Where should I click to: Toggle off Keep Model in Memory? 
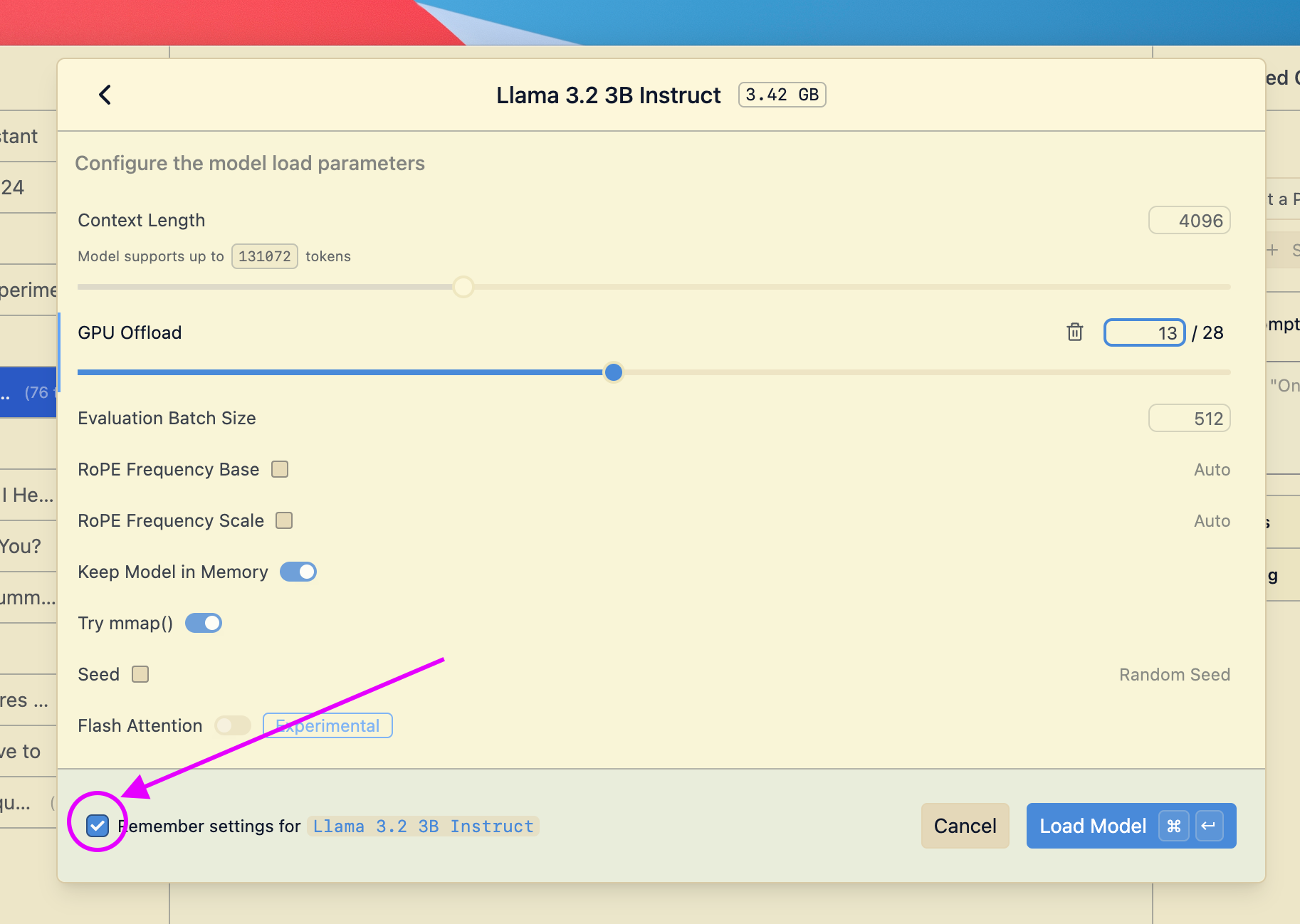click(x=298, y=572)
